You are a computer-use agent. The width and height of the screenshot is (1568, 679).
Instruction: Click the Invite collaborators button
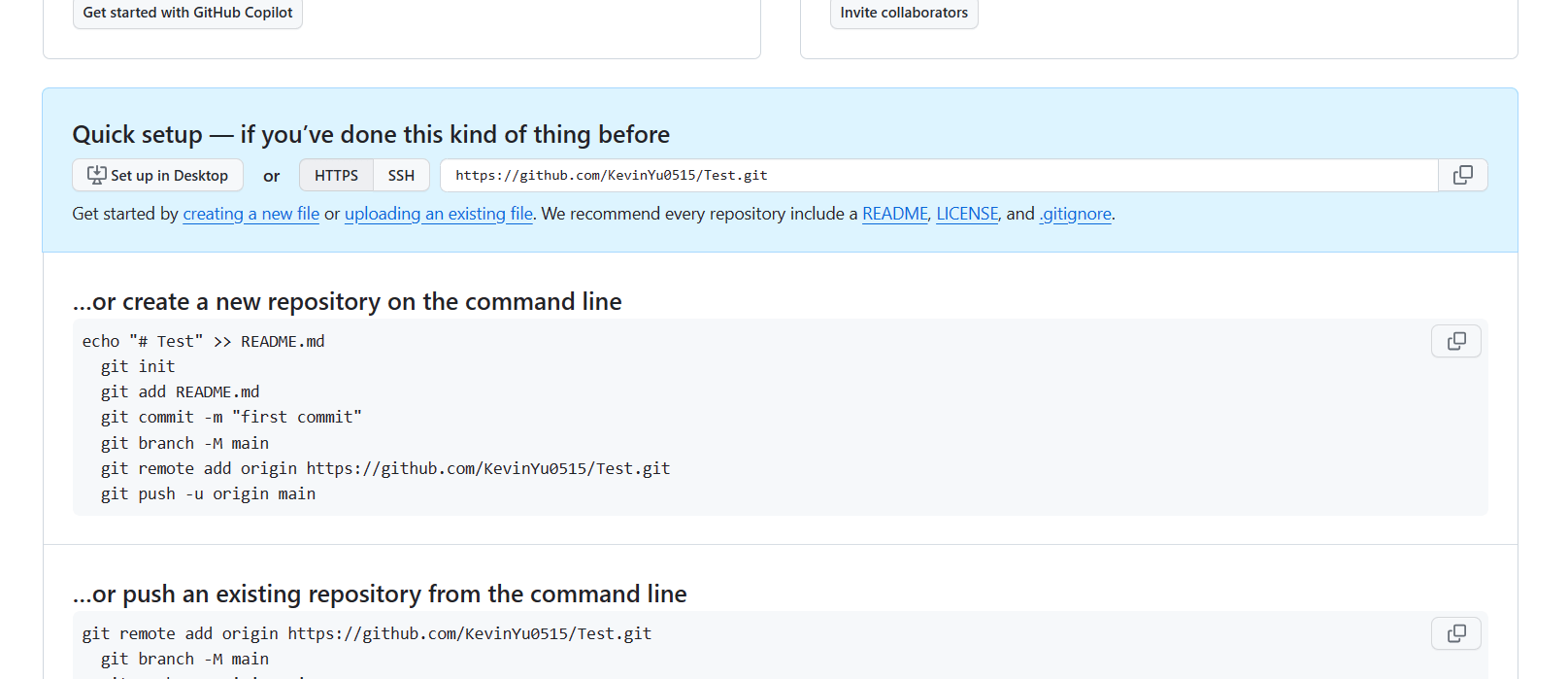click(904, 13)
